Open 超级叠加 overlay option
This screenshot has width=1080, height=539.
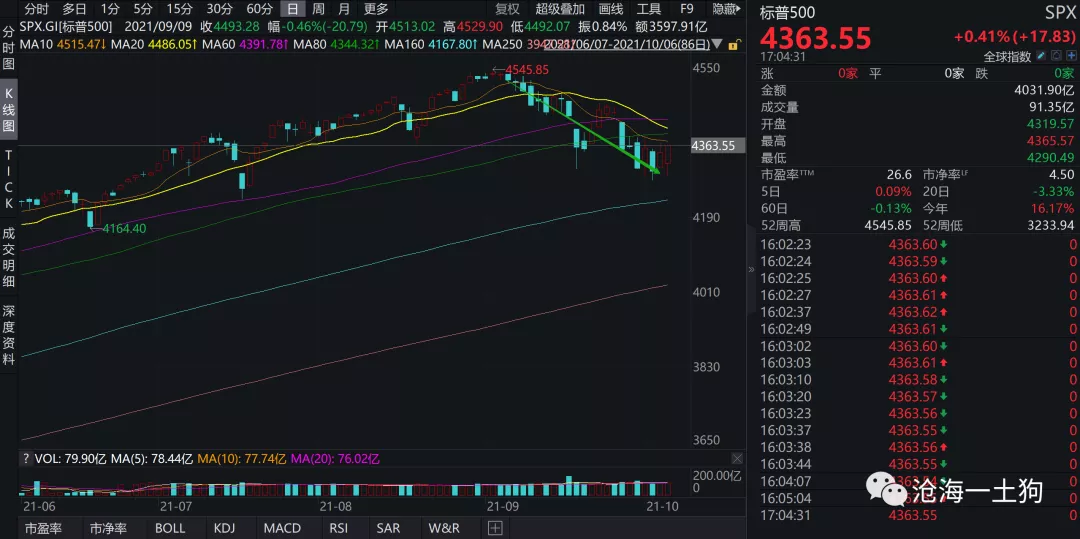click(560, 9)
